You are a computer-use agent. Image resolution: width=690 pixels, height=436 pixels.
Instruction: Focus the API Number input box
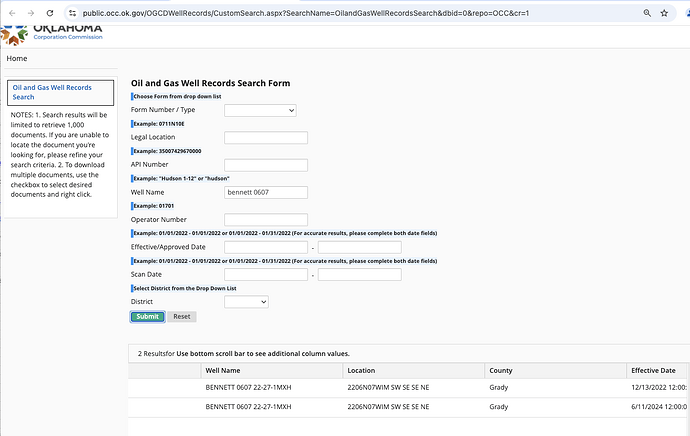(x=265, y=165)
